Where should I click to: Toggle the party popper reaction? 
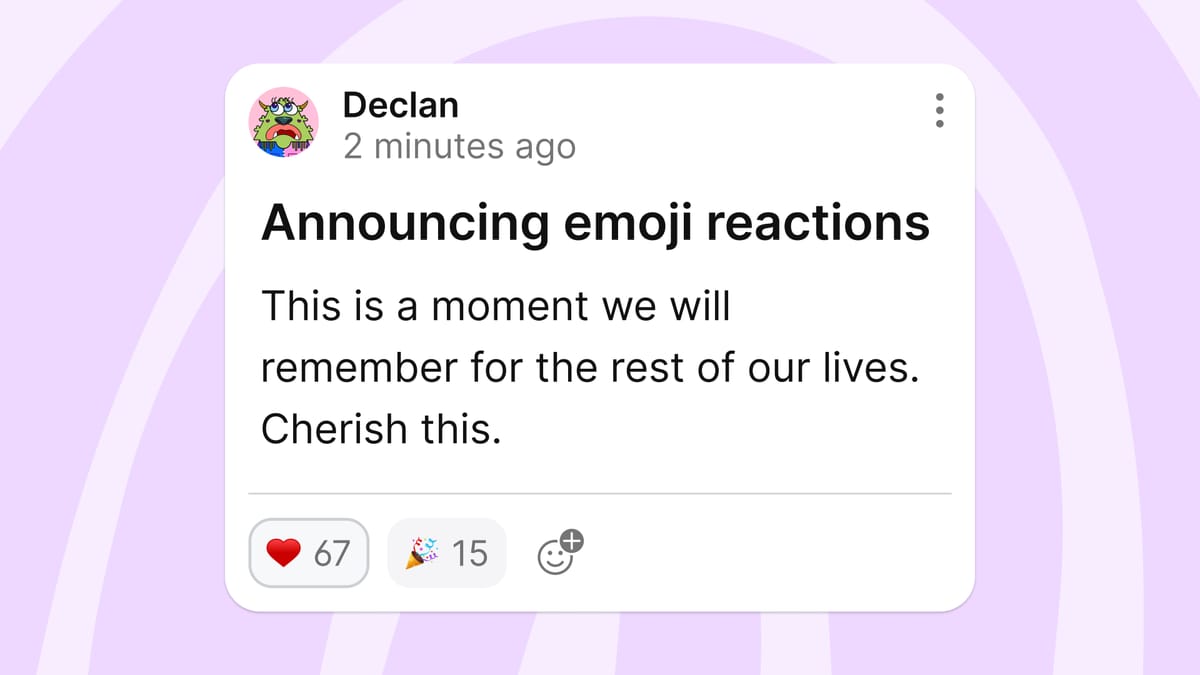tap(446, 551)
